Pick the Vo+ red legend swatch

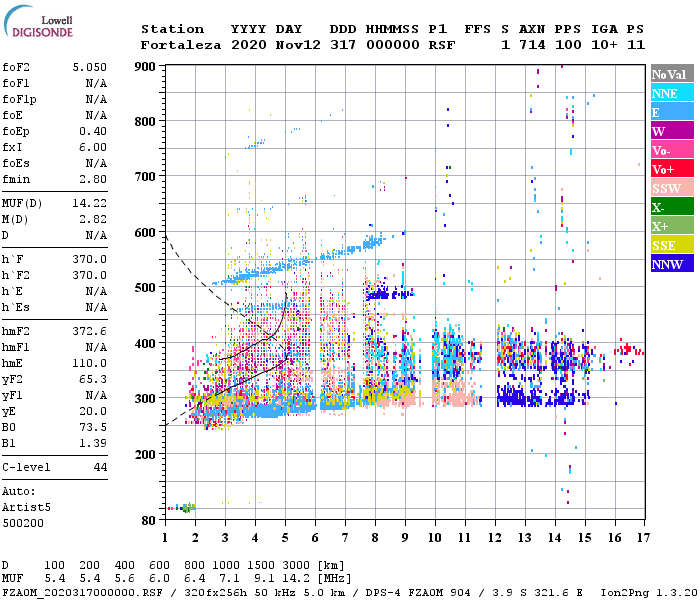pos(672,169)
